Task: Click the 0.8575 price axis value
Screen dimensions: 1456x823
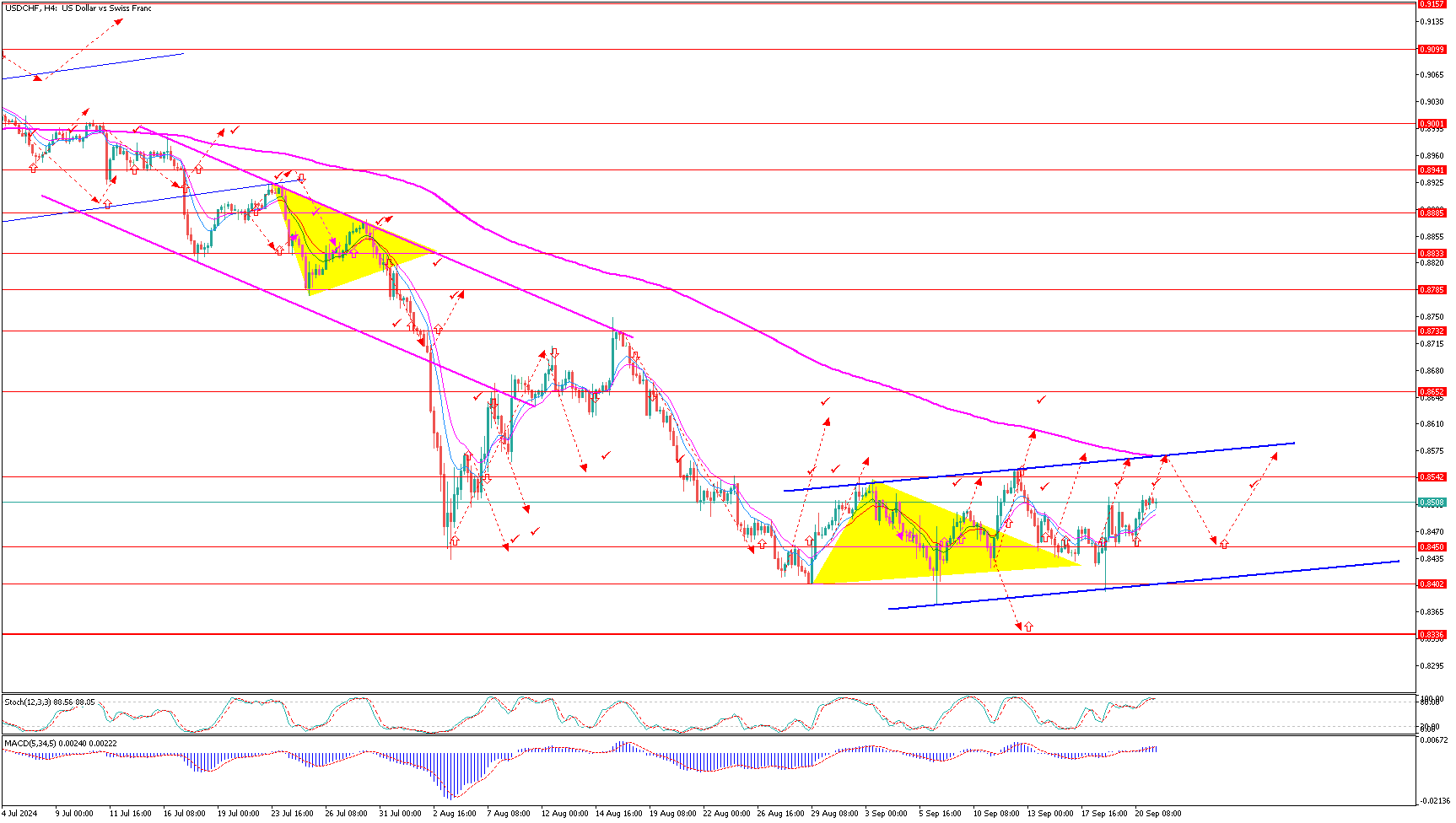Action: coord(1432,451)
